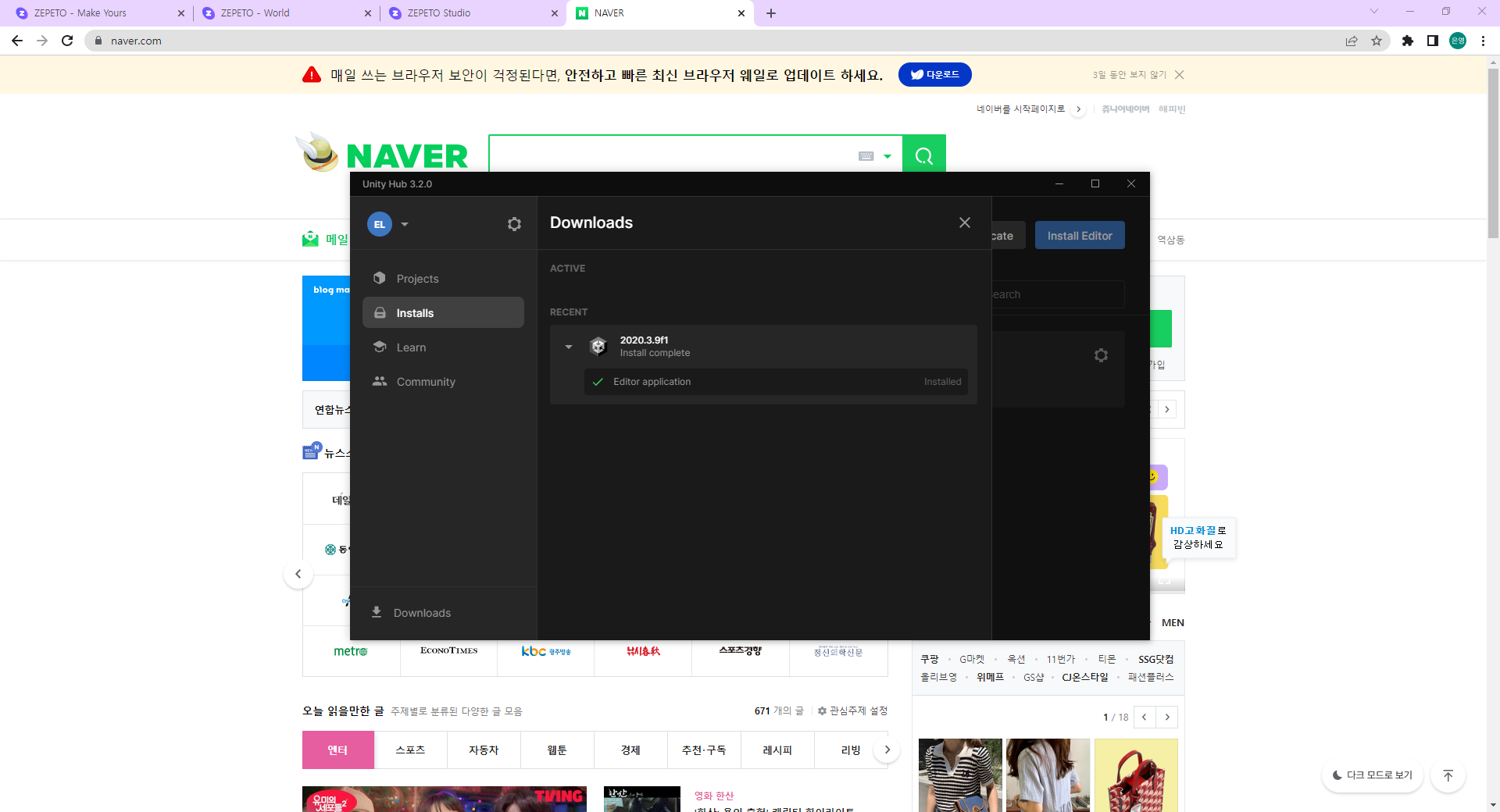
Task: Click the Naver search input box
Action: (x=672, y=155)
